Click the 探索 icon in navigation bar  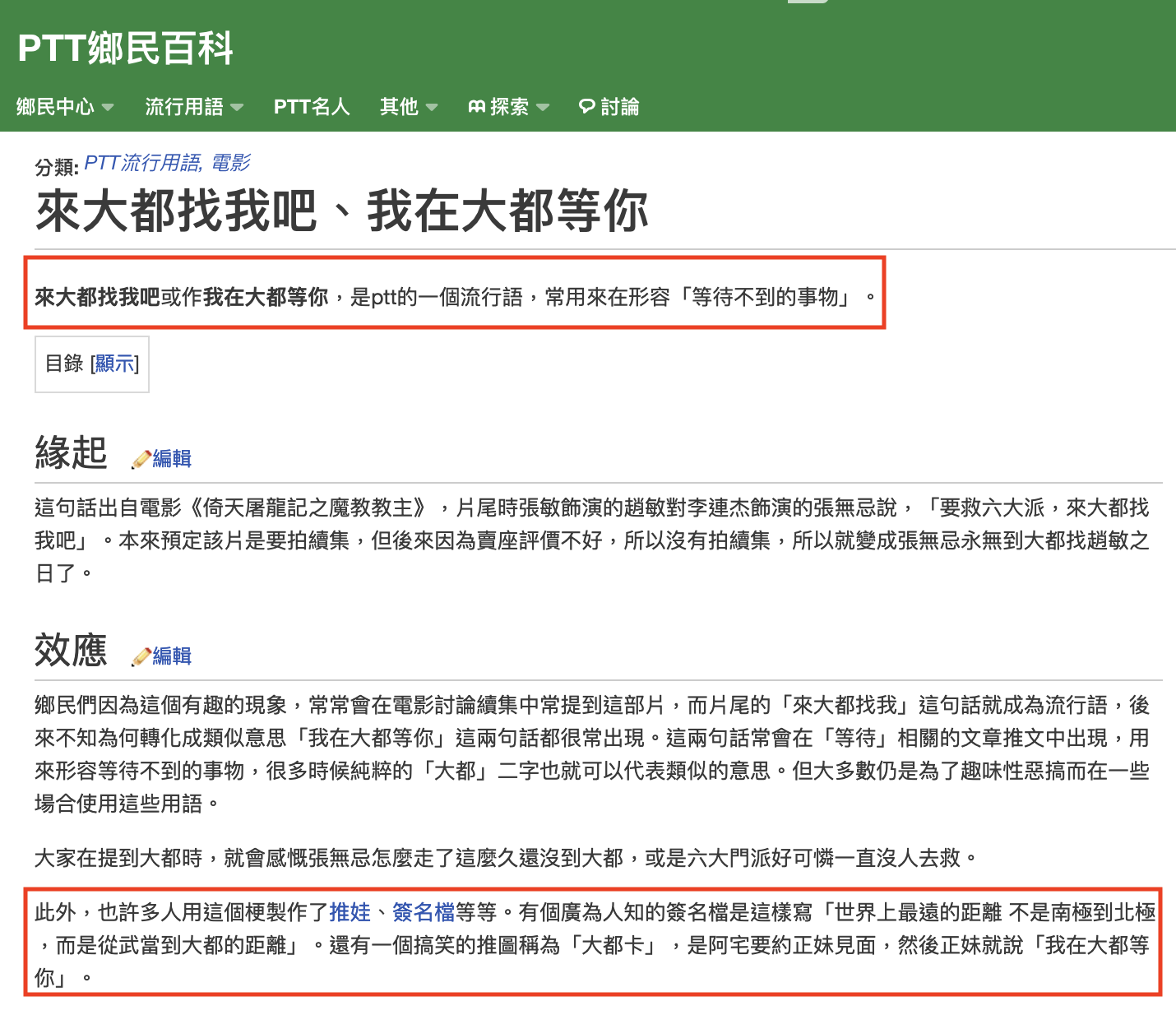coord(477,107)
